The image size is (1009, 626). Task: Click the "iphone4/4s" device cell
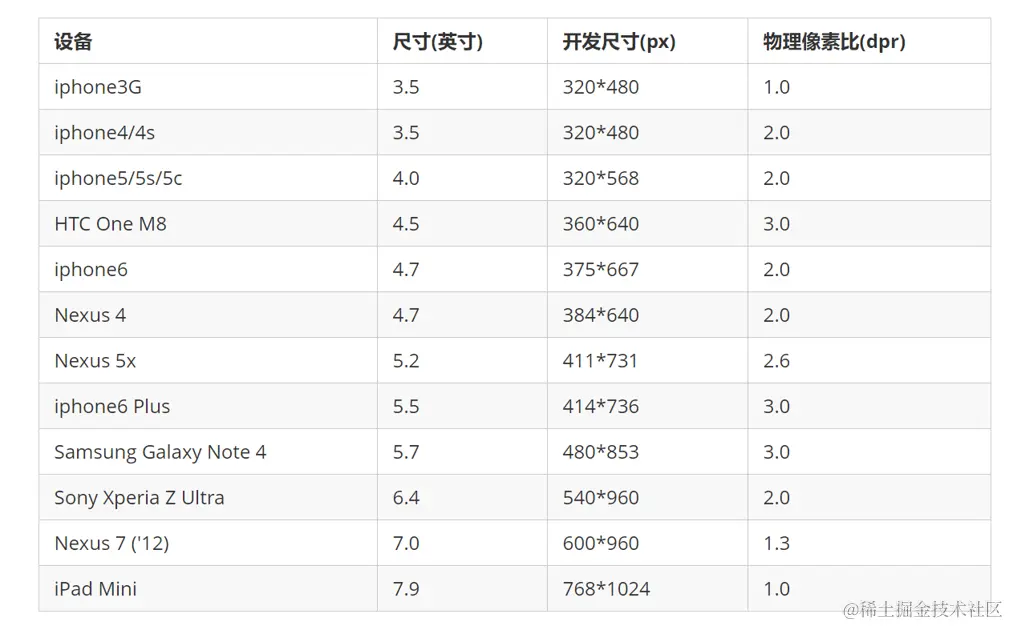coord(208,133)
